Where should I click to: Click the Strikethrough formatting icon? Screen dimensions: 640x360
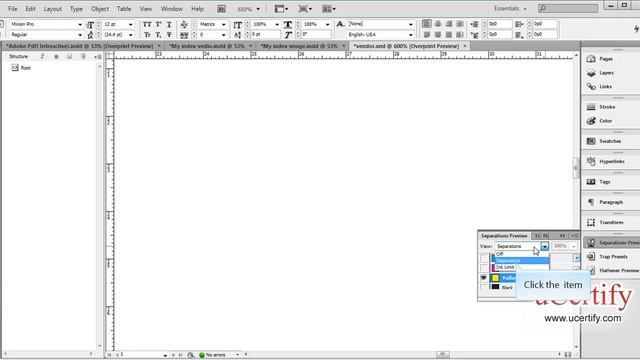pos(169,35)
